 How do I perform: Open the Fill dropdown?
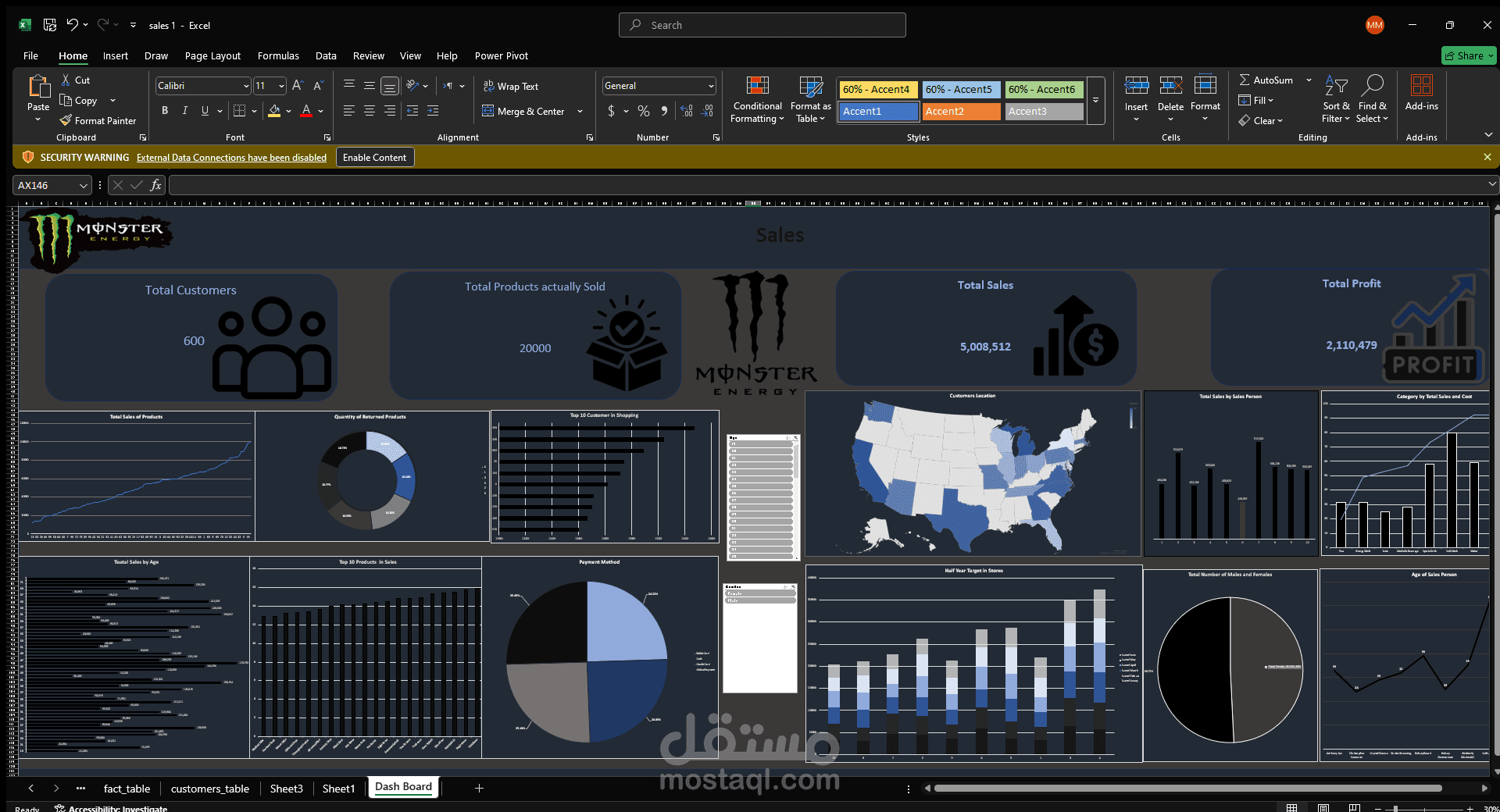point(1256,100)
